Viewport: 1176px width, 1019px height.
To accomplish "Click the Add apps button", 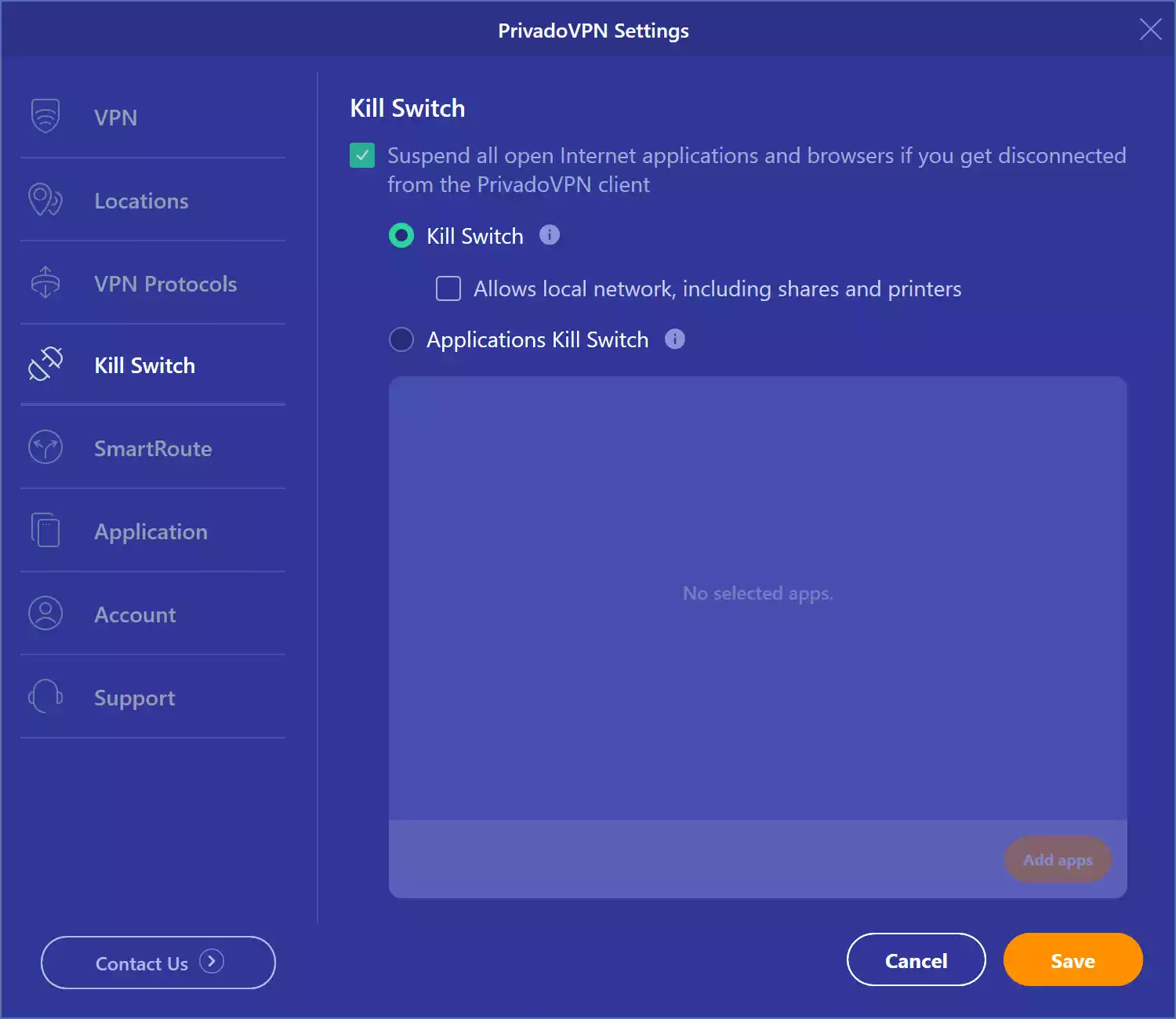I will click(1058, 859).
